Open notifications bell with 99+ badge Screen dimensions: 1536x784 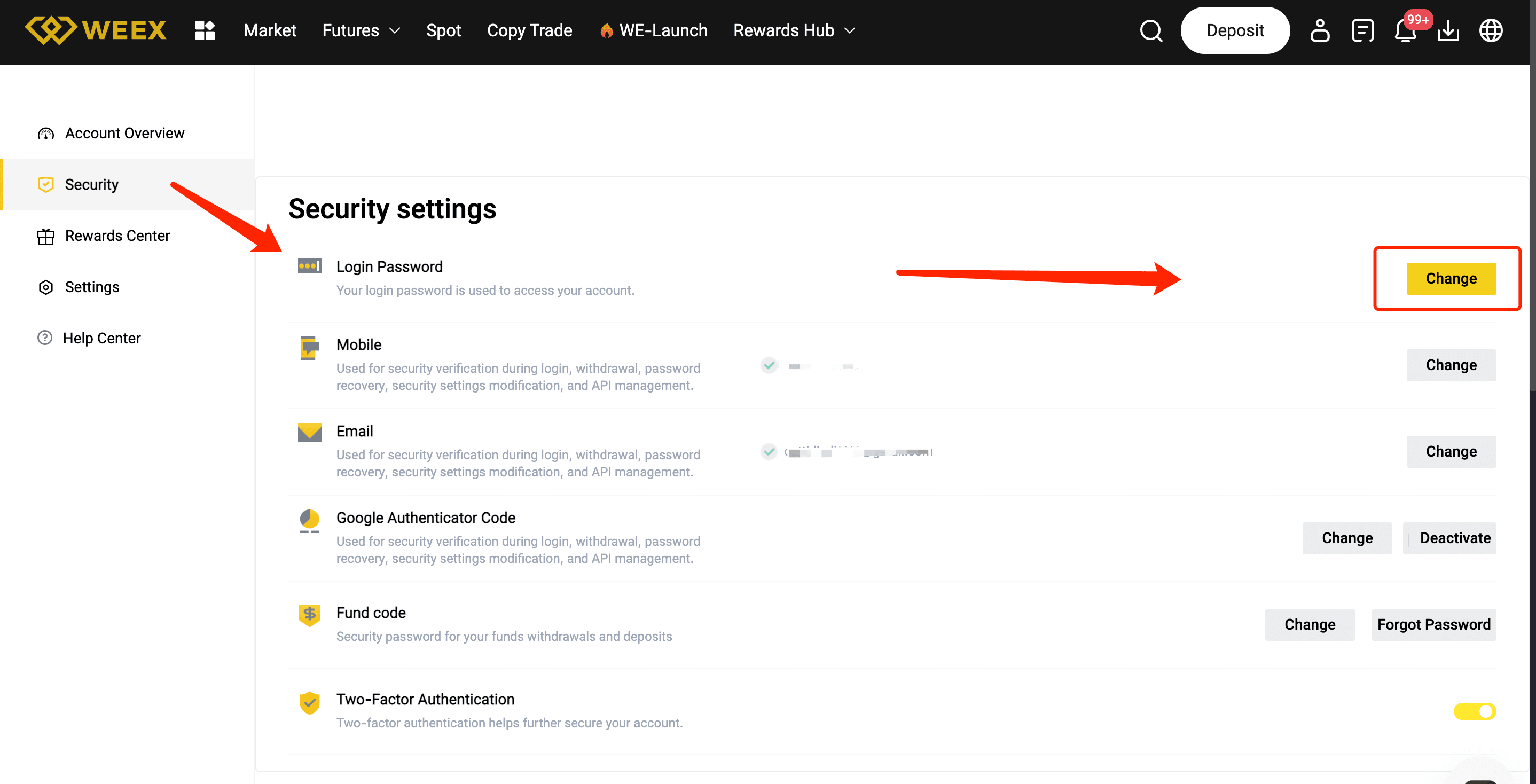(1405, 30)
